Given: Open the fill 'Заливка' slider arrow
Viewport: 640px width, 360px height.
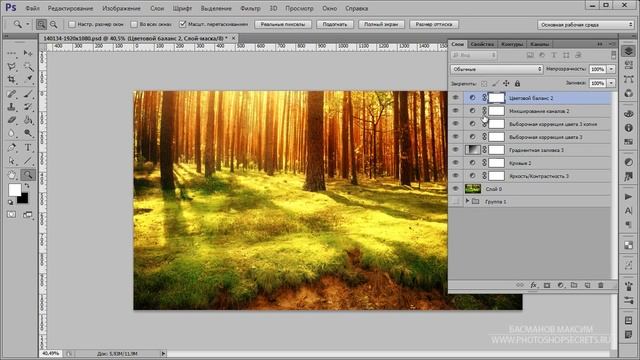Looking at the screenshot, I should click(x=611, y=83).
